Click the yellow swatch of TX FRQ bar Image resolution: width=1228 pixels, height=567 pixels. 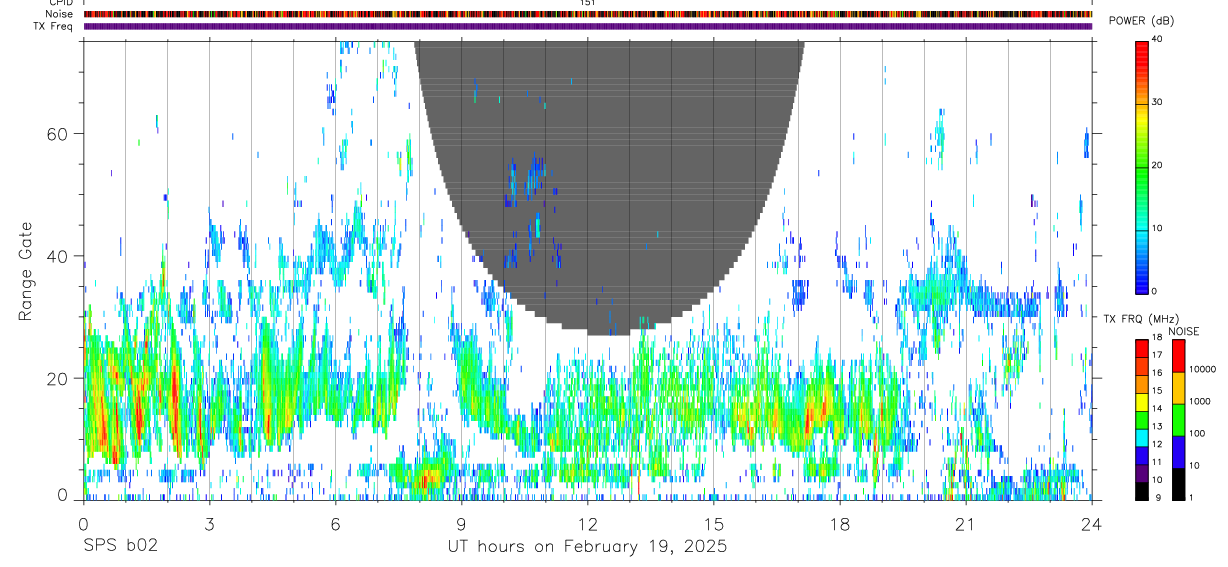tap(1141, 402)
